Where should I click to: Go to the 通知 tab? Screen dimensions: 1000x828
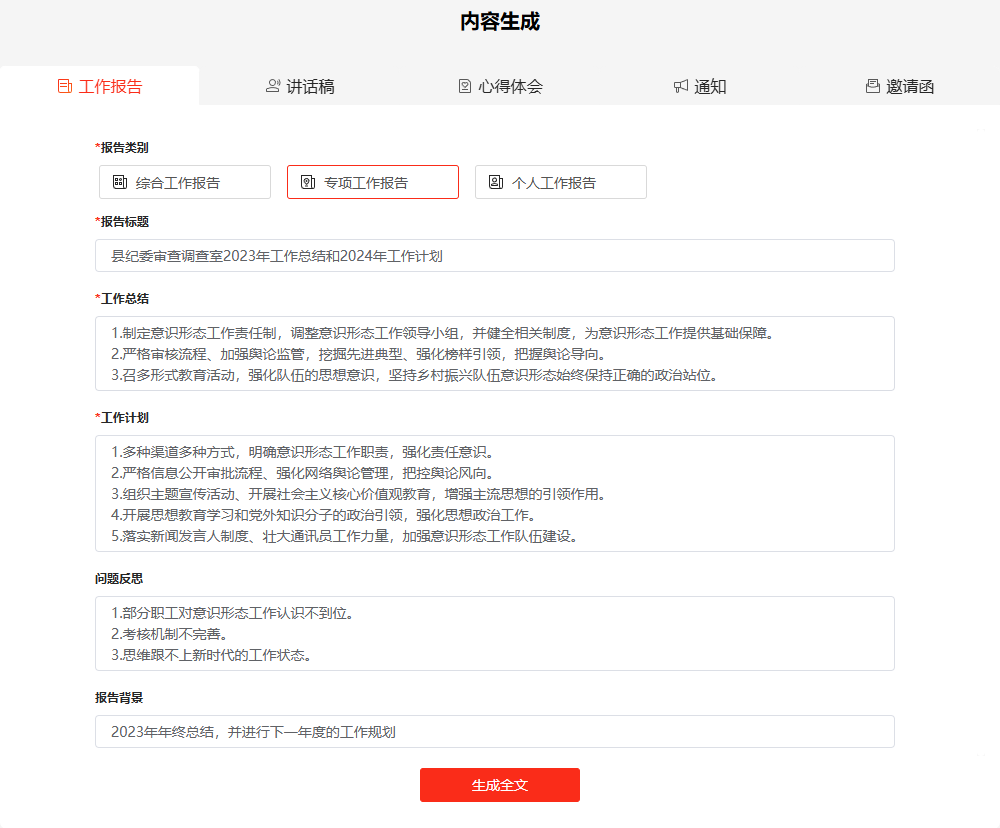click(x=700, y=86)
